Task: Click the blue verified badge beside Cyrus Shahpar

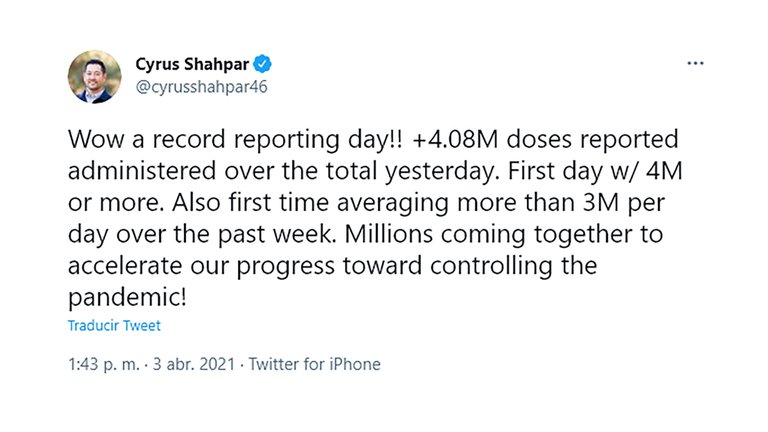Action: tap(263, 64)
